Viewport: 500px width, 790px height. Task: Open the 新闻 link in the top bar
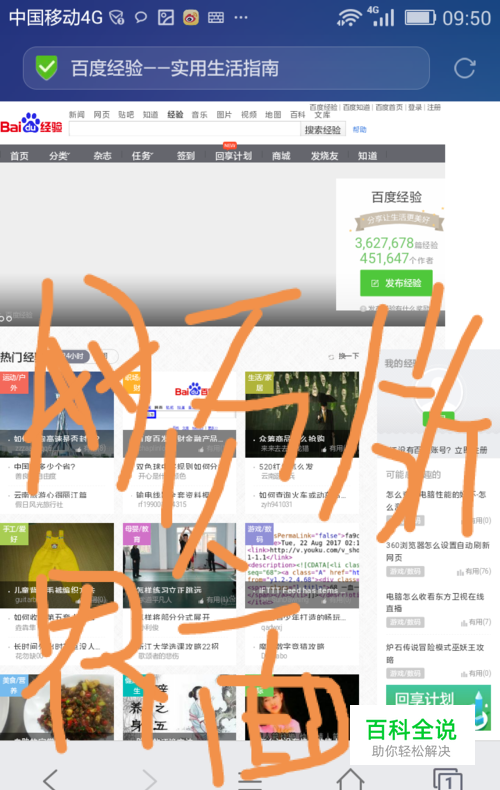(x=77, y=114)
